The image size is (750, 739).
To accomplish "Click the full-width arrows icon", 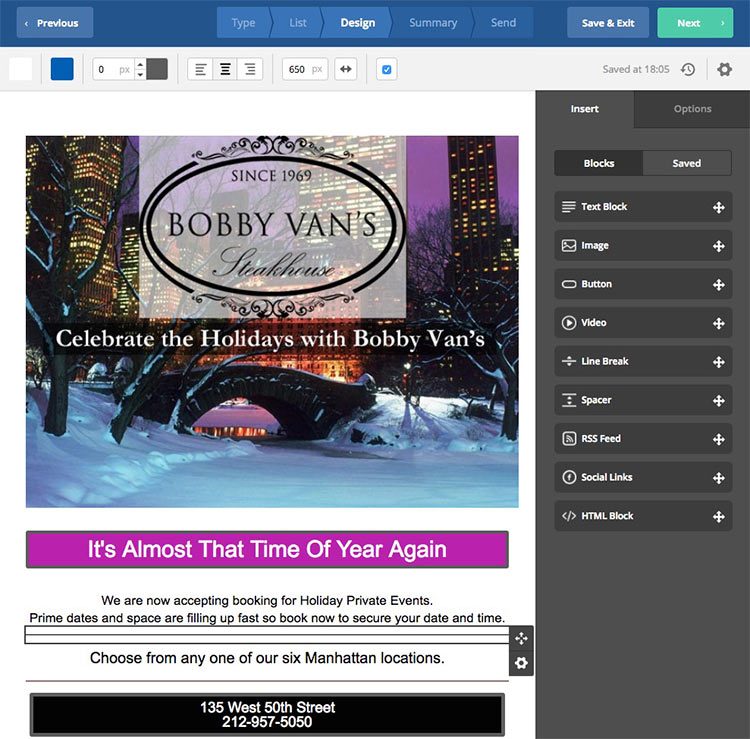I will 345,69.
